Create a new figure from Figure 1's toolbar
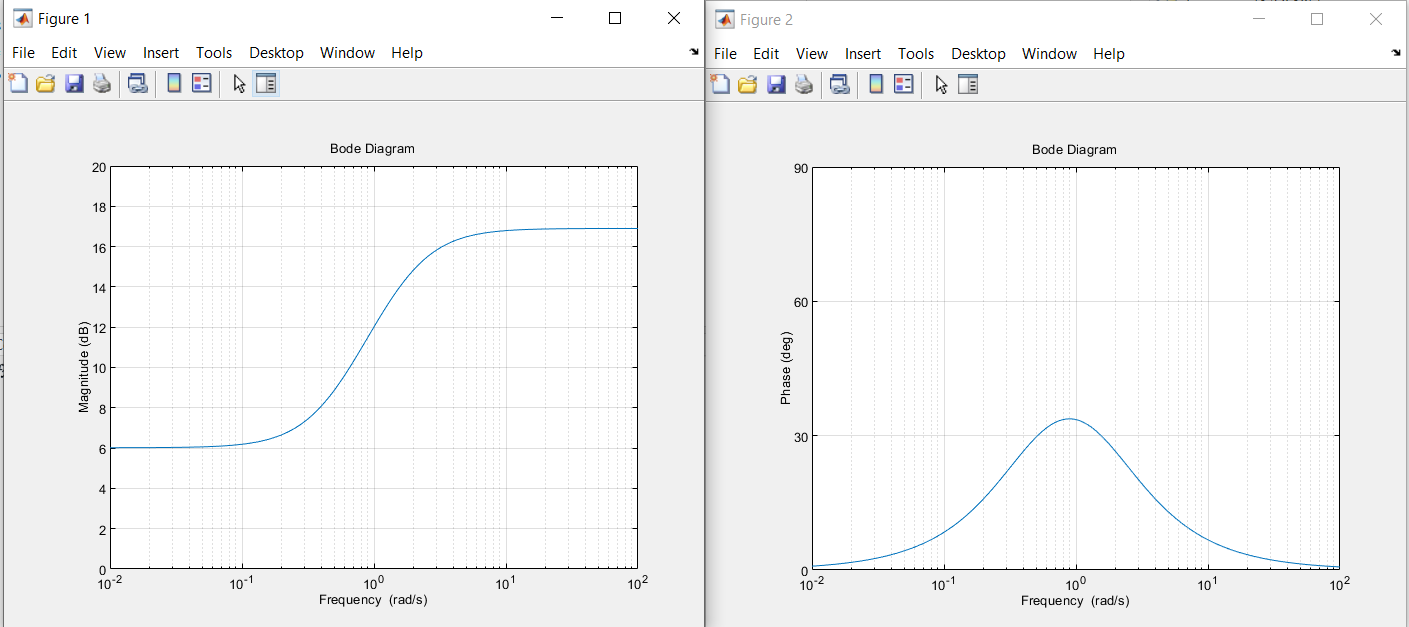The width and height of the screenshot is (1409, 627). click(18, 83)
